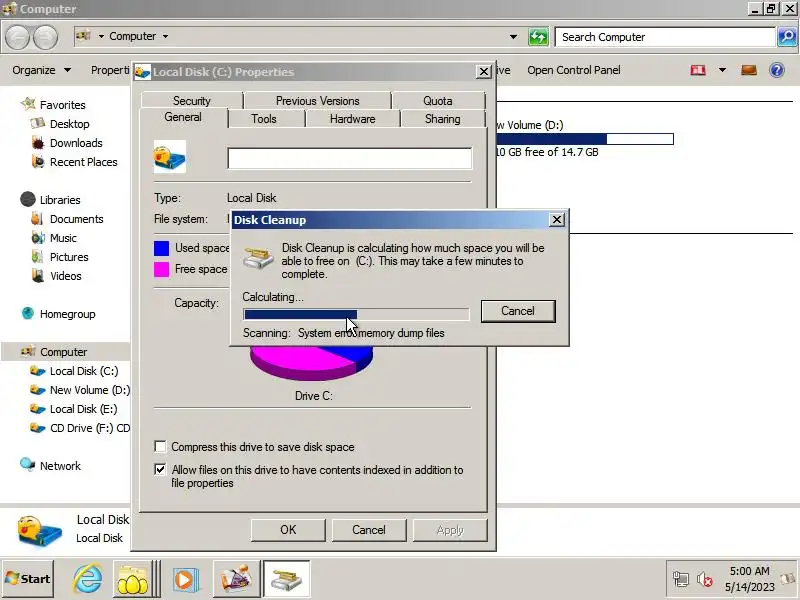This screenshot has height=600, width=800.
Task: Click the change view icon in Explorer toolbar
Action: [698, 70]
